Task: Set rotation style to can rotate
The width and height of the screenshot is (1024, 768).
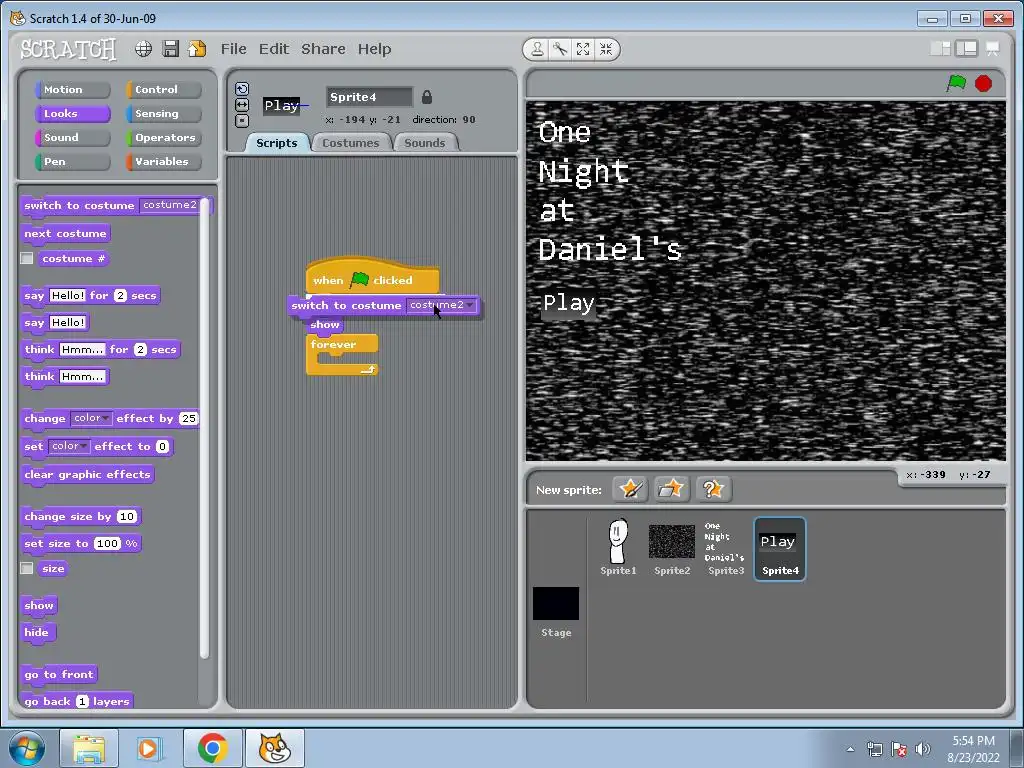Action: tap(242, 89)
